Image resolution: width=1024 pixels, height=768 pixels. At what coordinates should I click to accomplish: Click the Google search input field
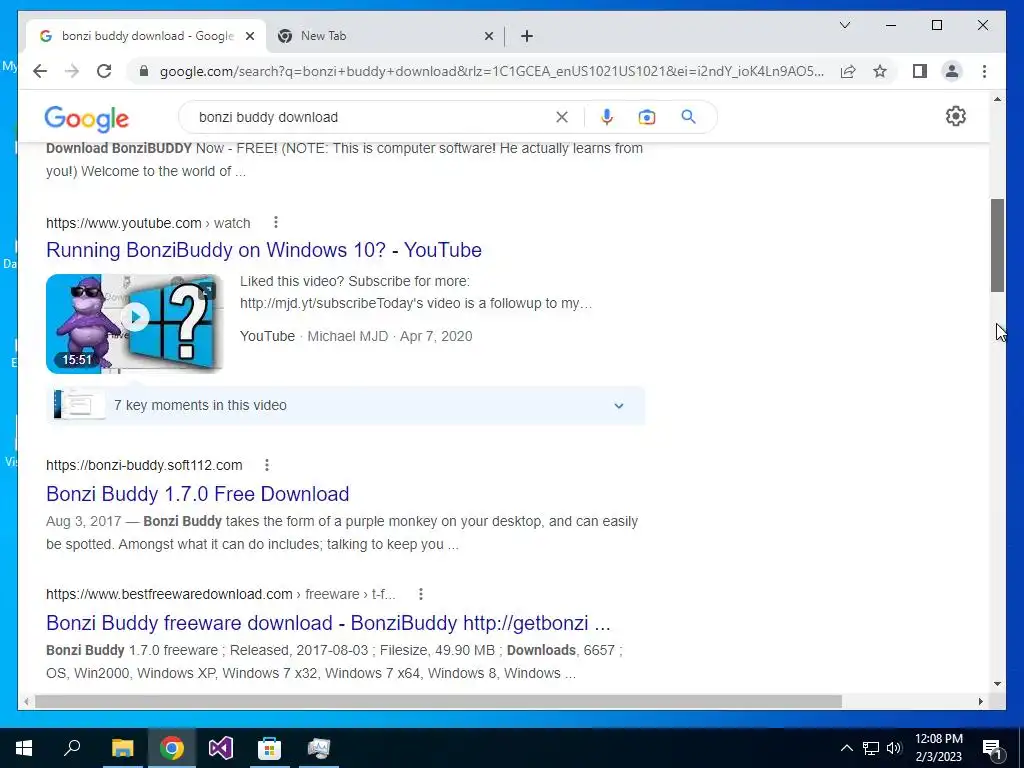[372, 117]
